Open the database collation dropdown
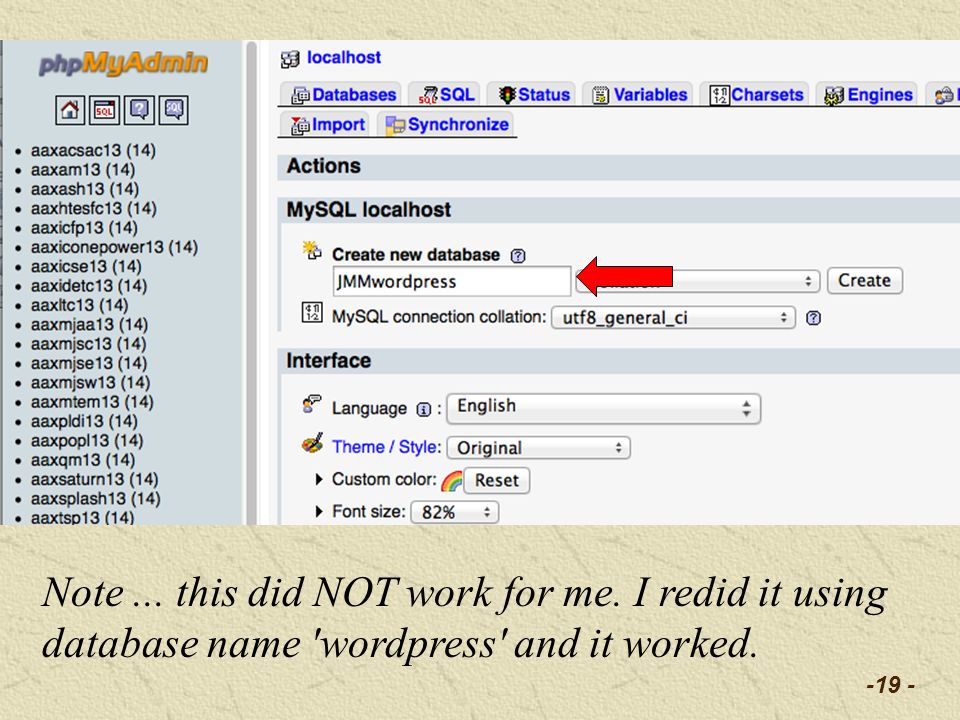 (698, 281)
